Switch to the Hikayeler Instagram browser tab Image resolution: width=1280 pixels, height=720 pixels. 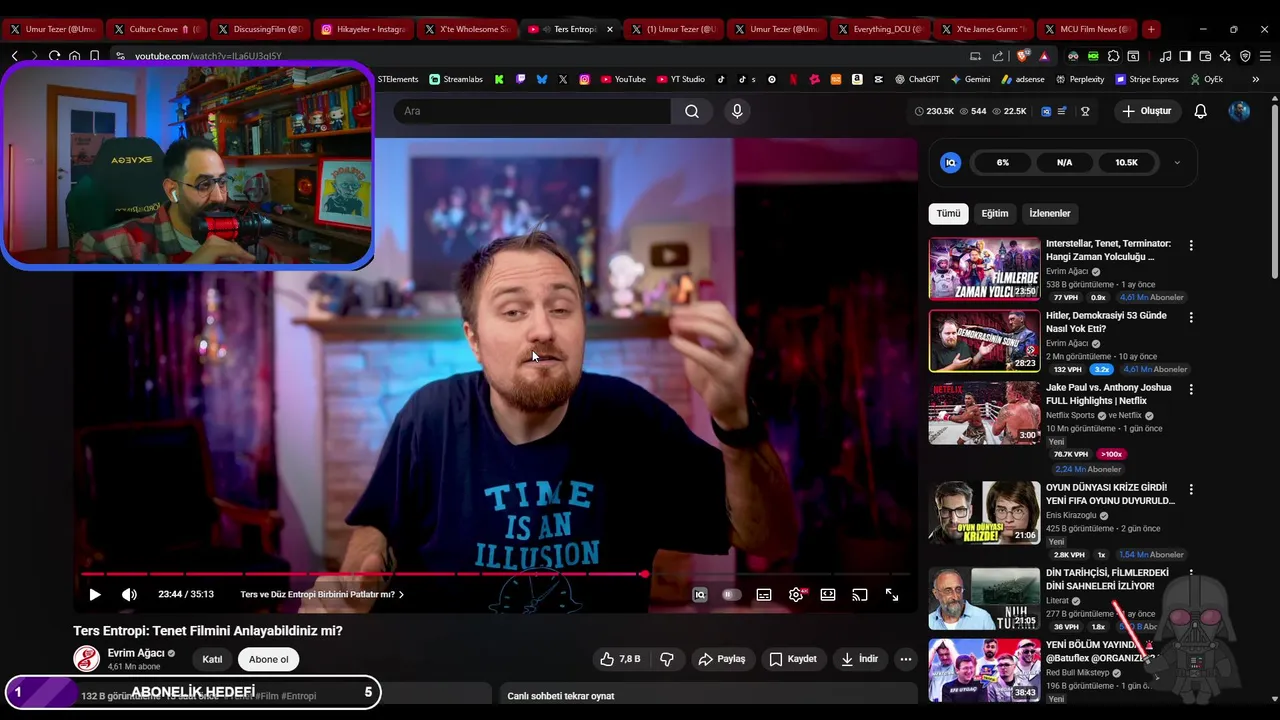[x=362, y=29]
